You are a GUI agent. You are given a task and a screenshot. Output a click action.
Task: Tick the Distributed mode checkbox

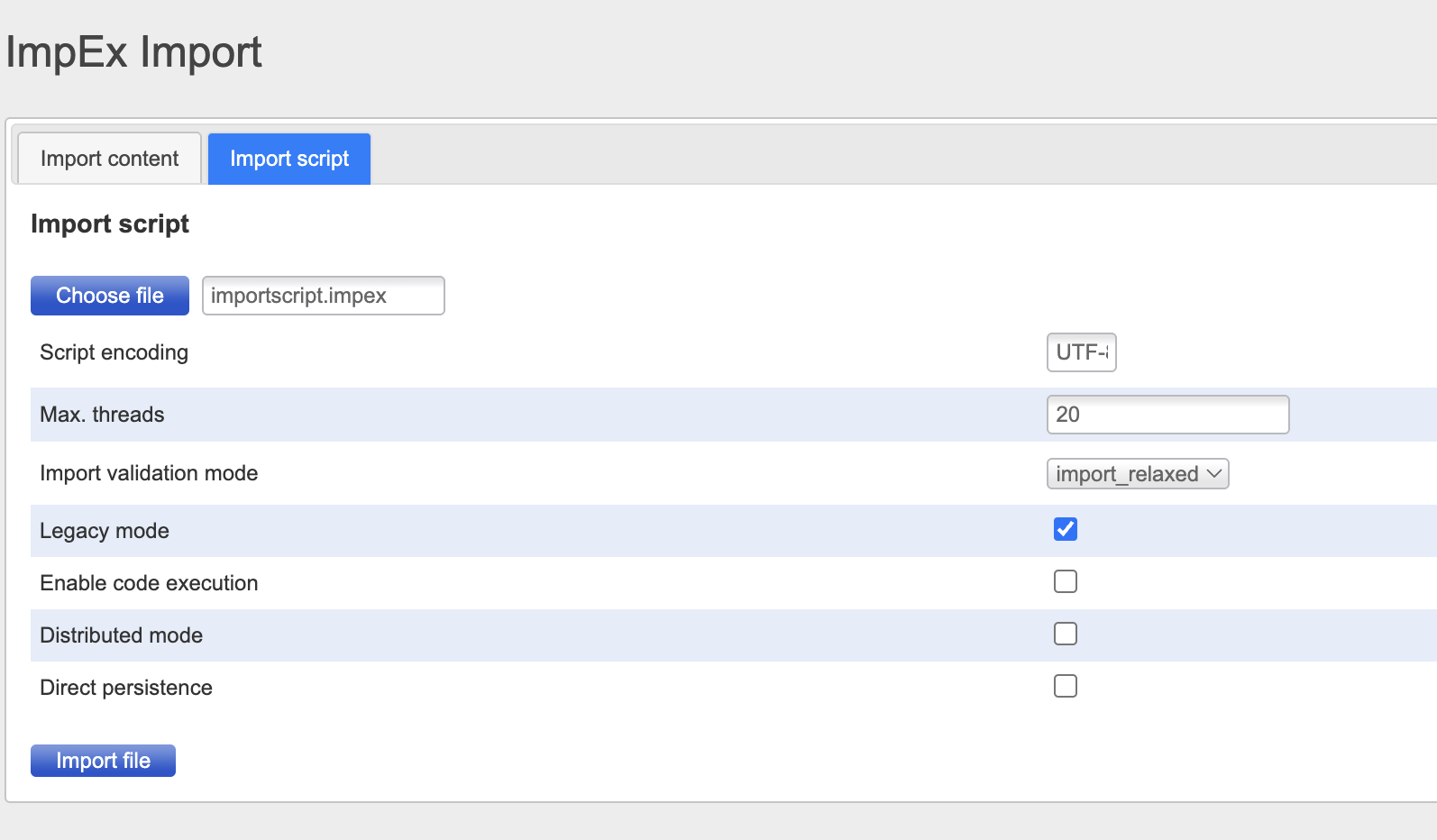coord(1066,635)
